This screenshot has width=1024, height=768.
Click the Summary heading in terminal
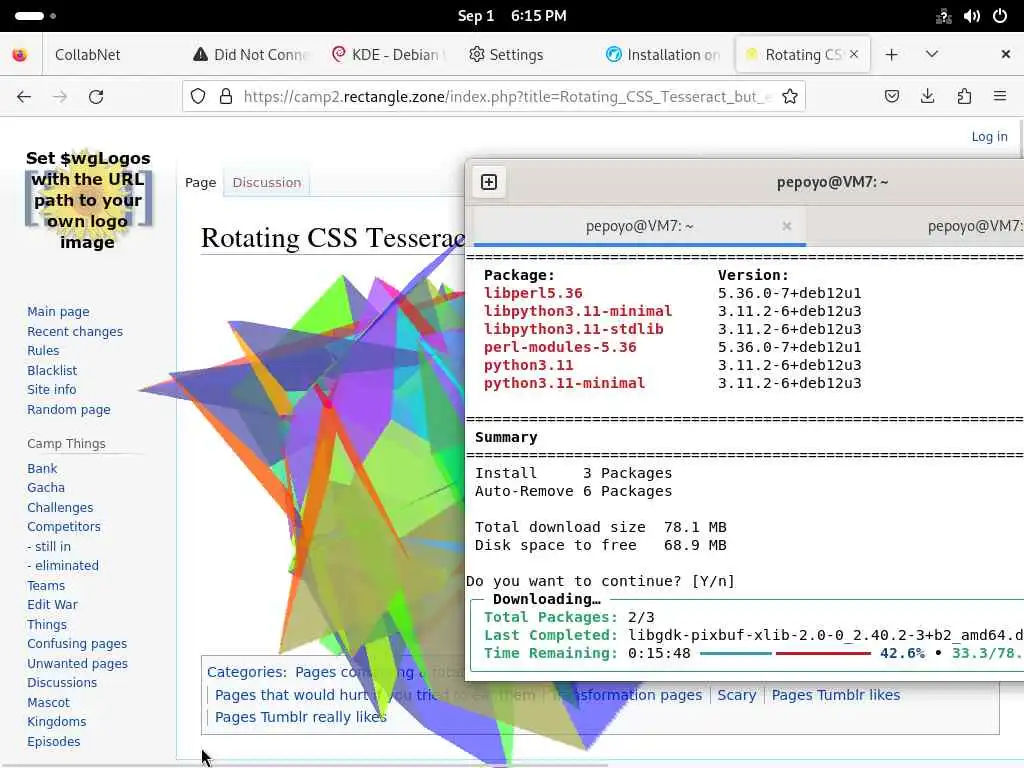506,437
